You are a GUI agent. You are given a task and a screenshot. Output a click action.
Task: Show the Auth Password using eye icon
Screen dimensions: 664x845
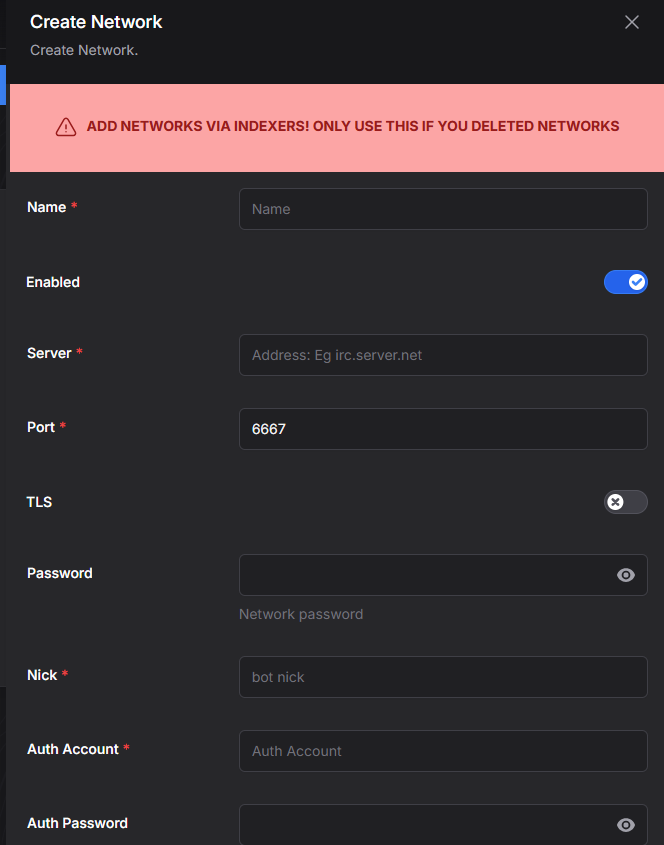click(626, 825)
